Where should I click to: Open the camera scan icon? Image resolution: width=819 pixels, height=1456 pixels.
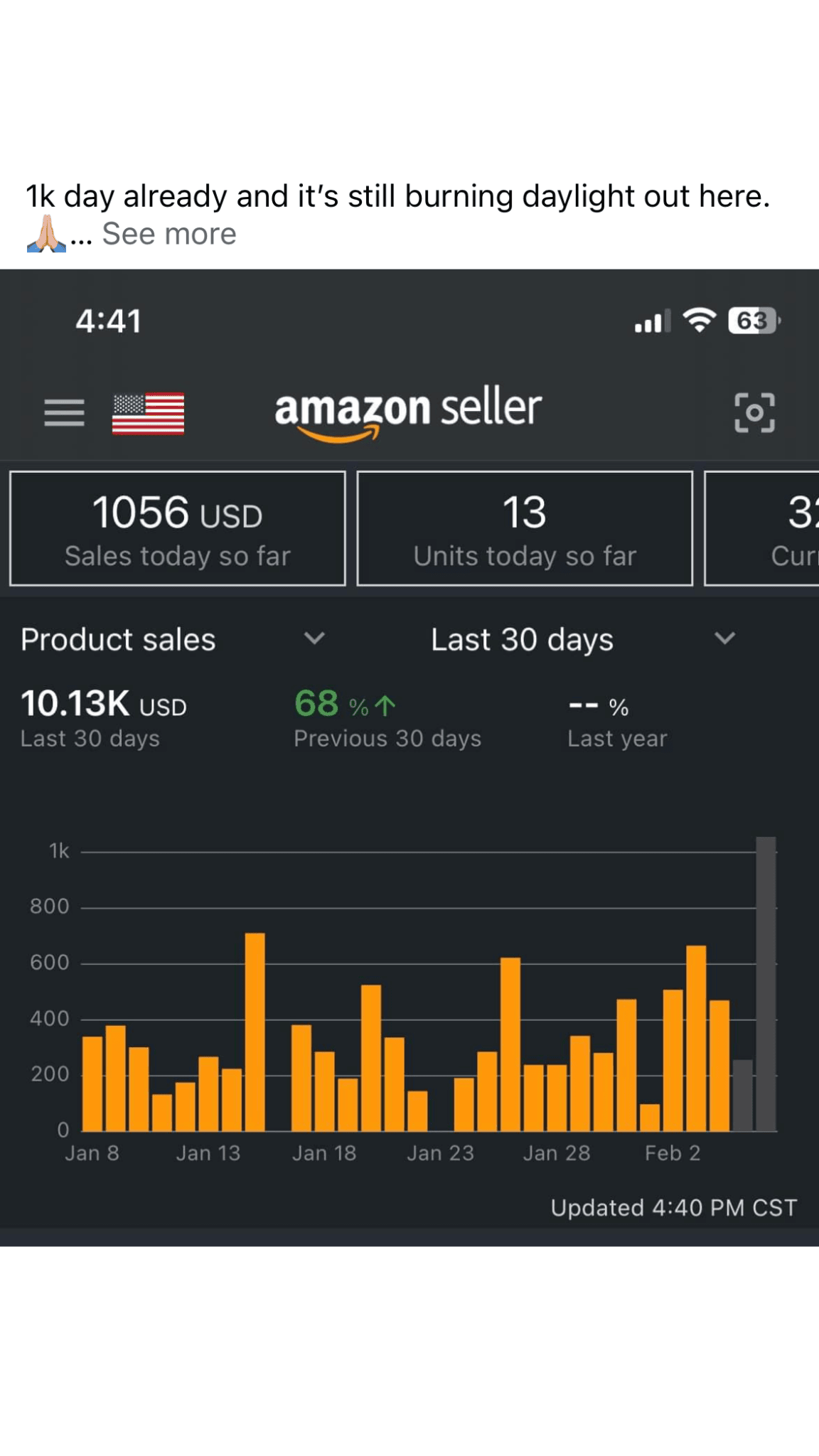click(754, 412)
